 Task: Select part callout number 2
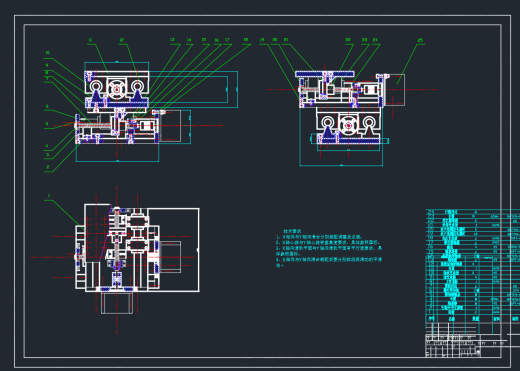click(x=48, y=167)
